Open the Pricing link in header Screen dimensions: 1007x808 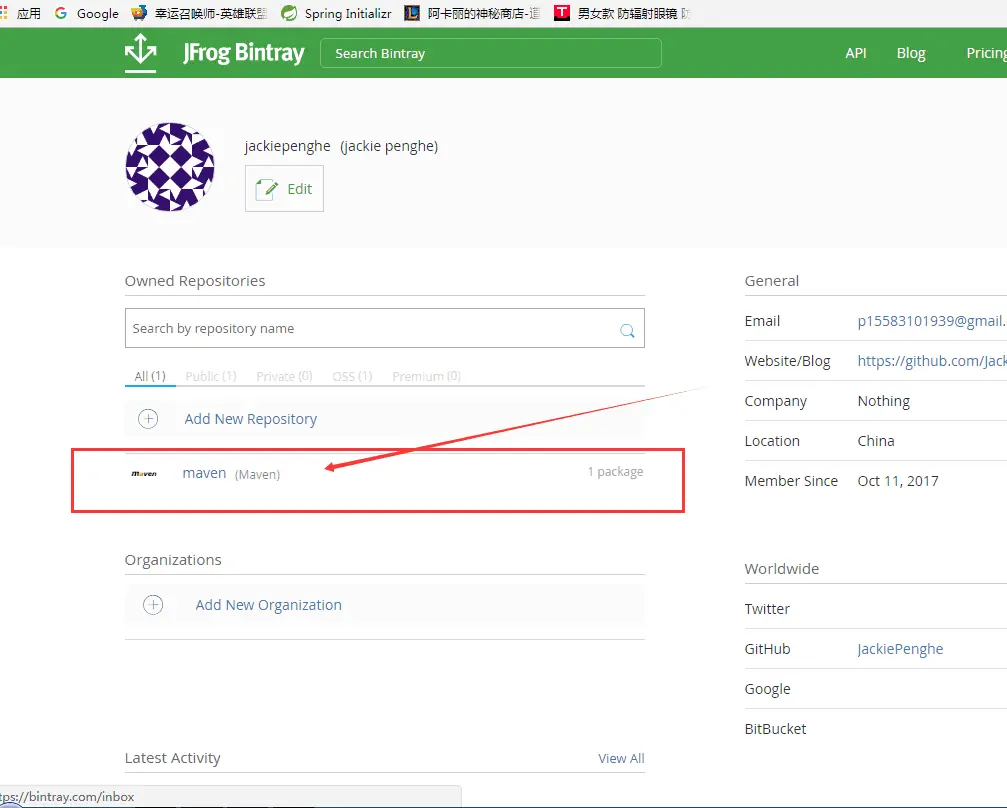pyautogui.click(x=986, y=53)
